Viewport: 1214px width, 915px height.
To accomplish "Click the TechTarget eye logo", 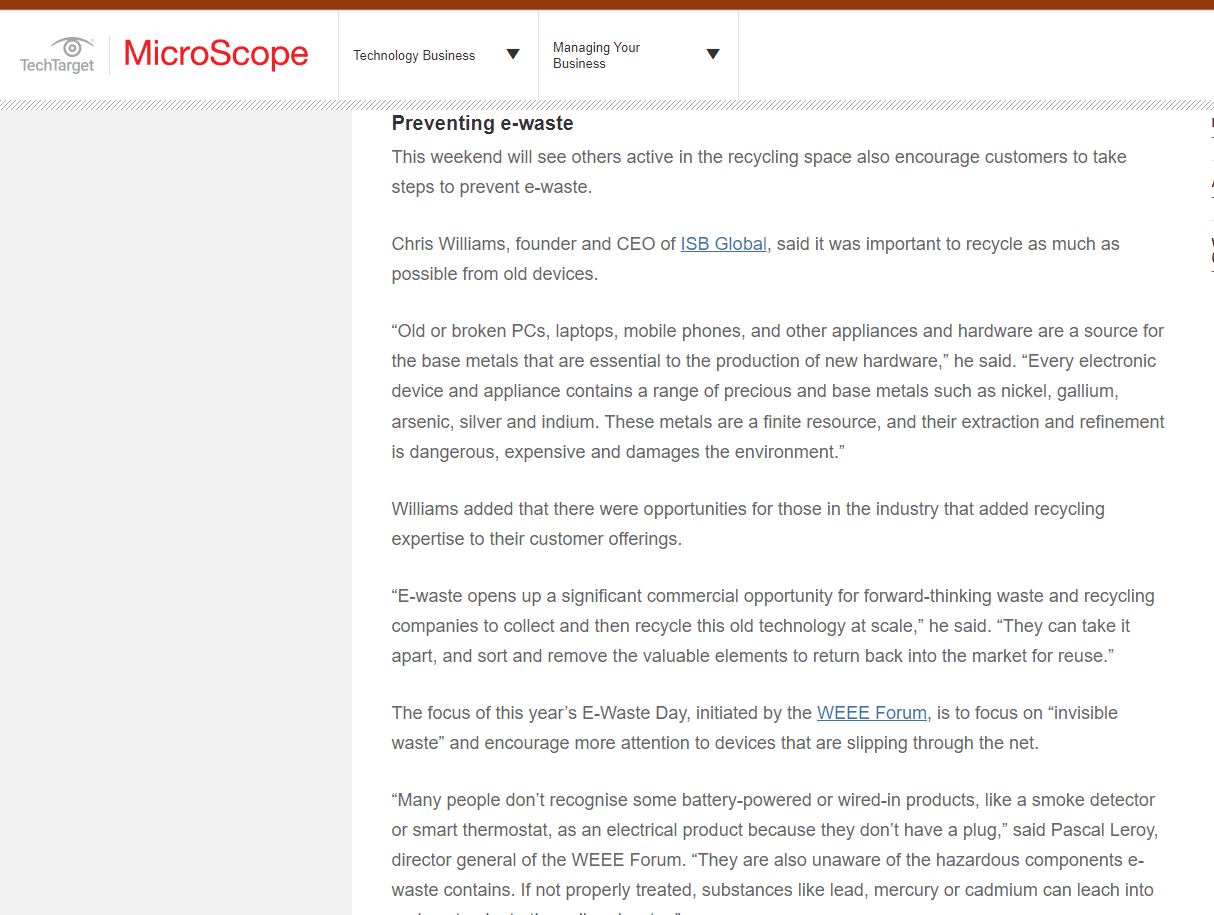I will coord(58,55).
